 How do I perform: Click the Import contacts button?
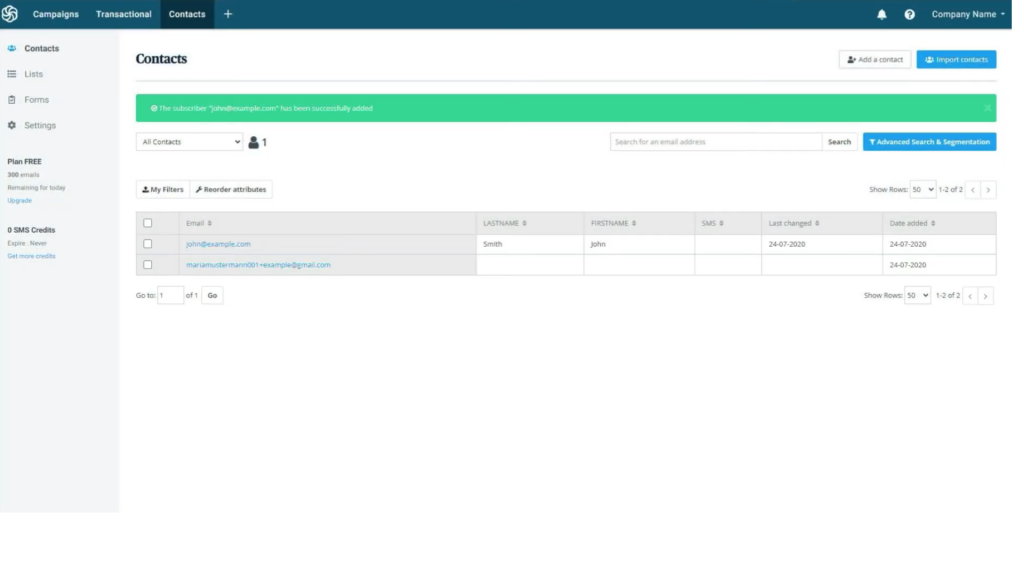[956, 60]
